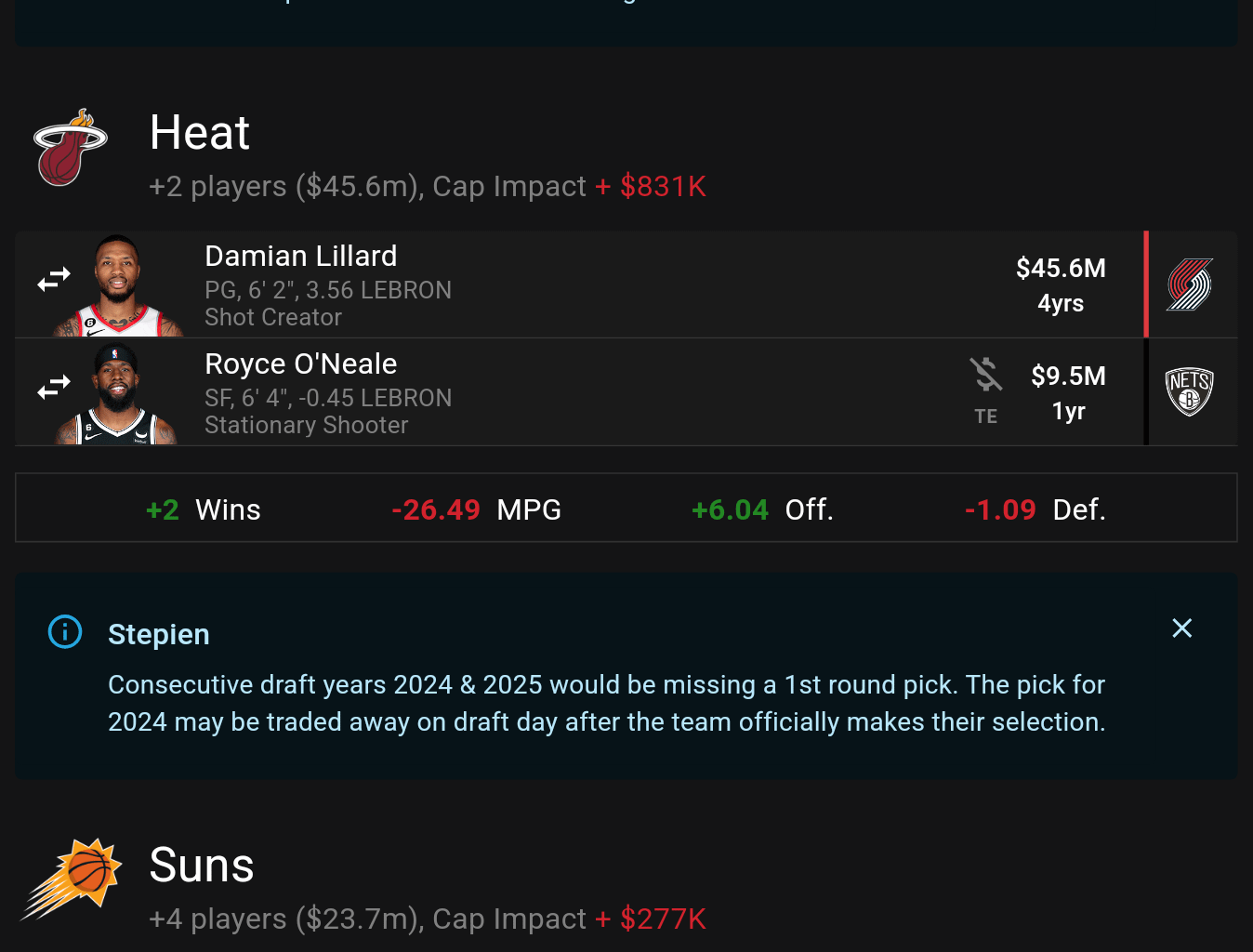Click the info icon next to Stepien warning
Image resolution: width=1253 pixels, height=952 pixels.
pos(64,632)
